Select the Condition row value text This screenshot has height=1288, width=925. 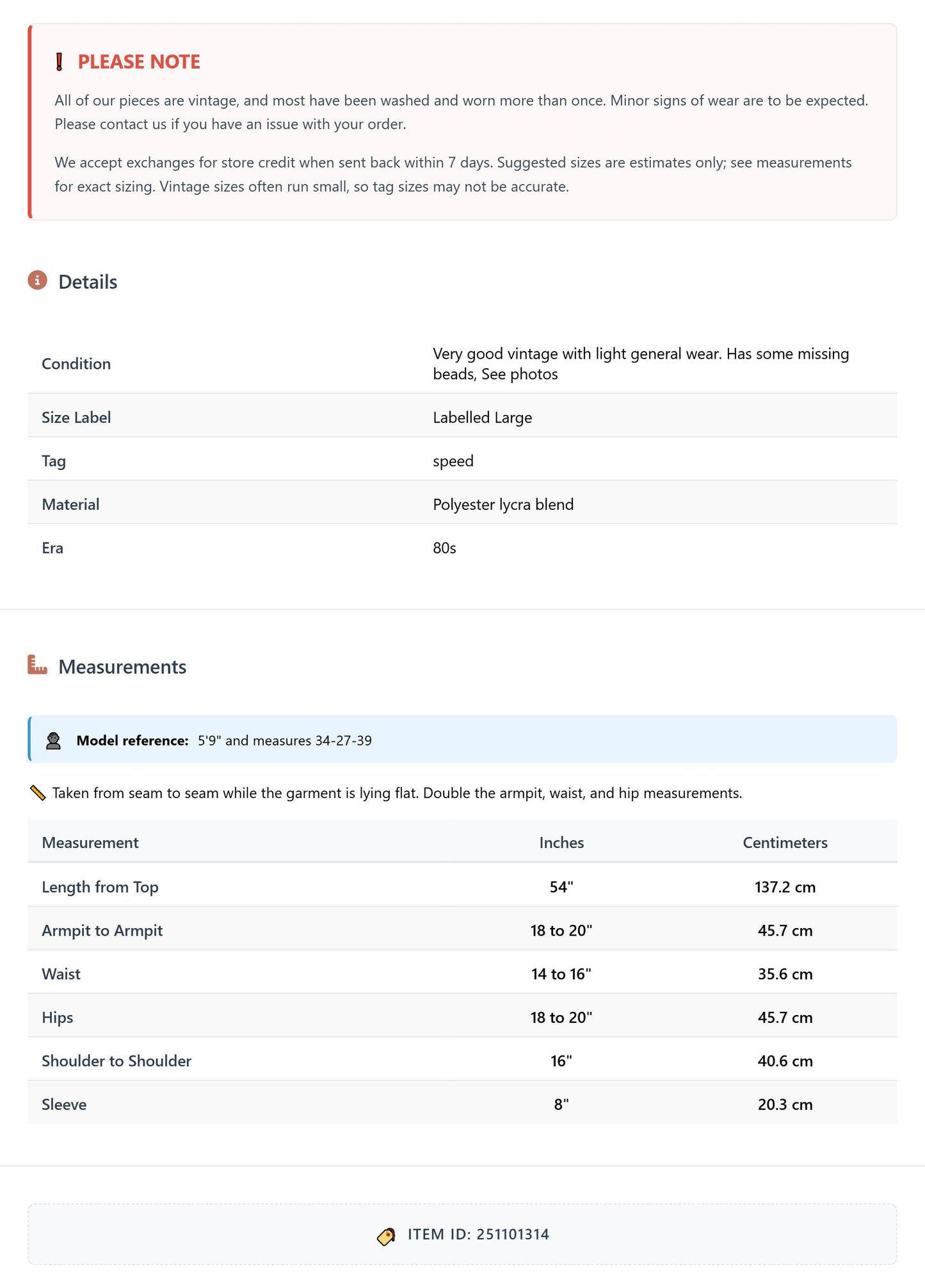pyautogui.click(x=641, y=364)
